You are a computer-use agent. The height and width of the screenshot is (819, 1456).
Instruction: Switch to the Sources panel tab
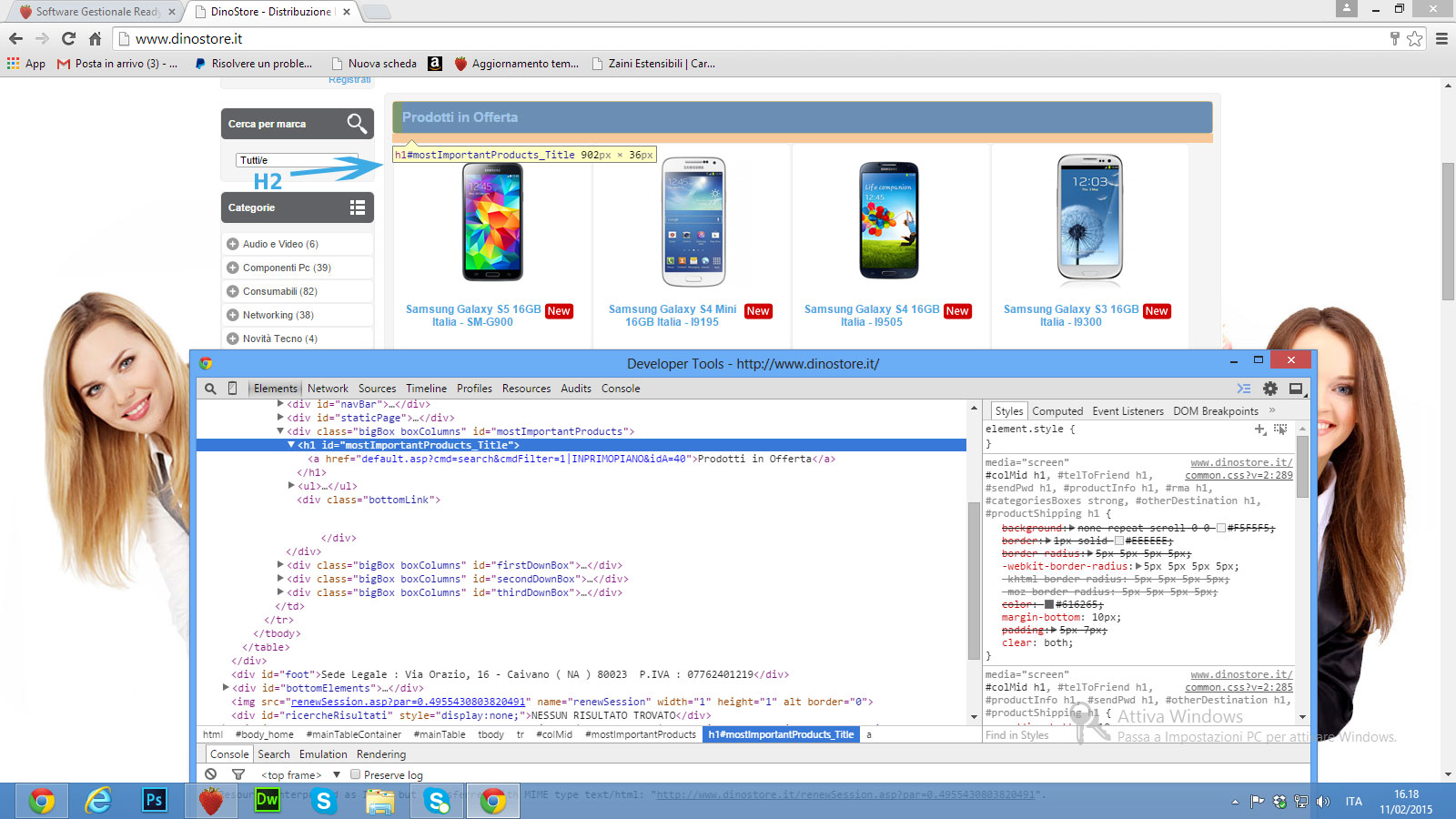coord(377,389)
